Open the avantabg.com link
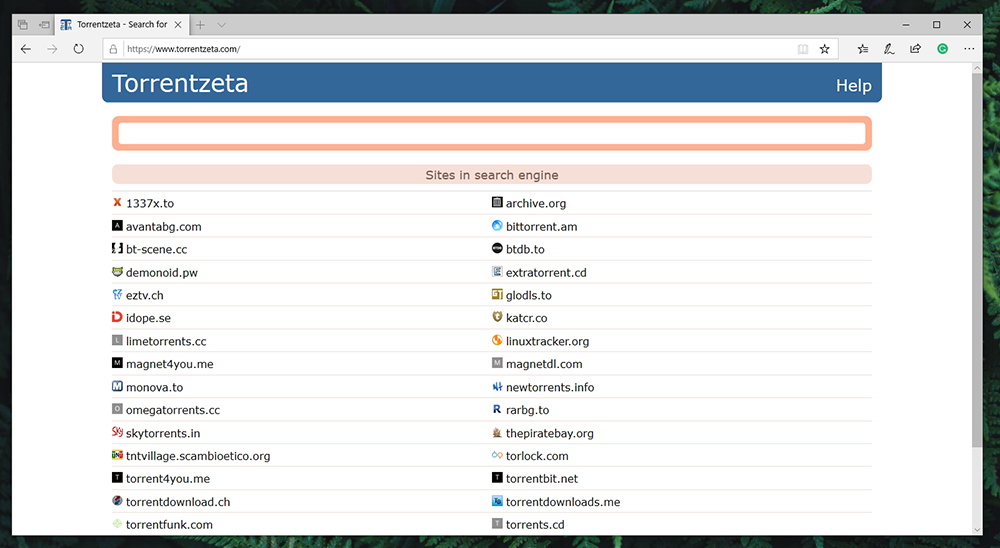Image resolution: width=1000 pixels, height=548 pixels. click(x=163, y=226)
